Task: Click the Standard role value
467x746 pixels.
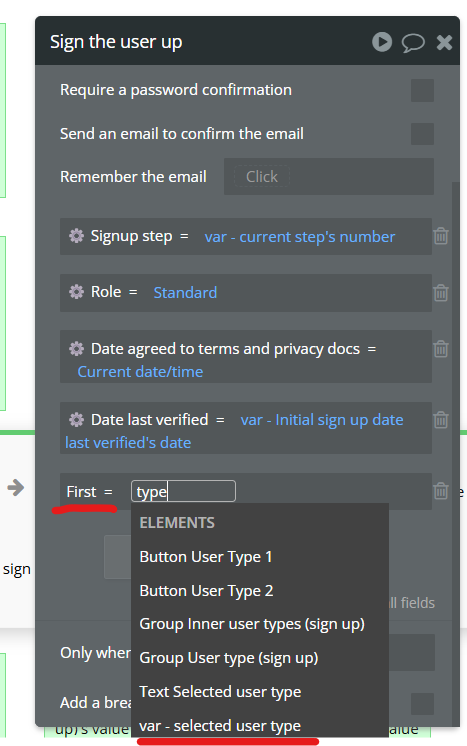Action: tap(185, 293)
